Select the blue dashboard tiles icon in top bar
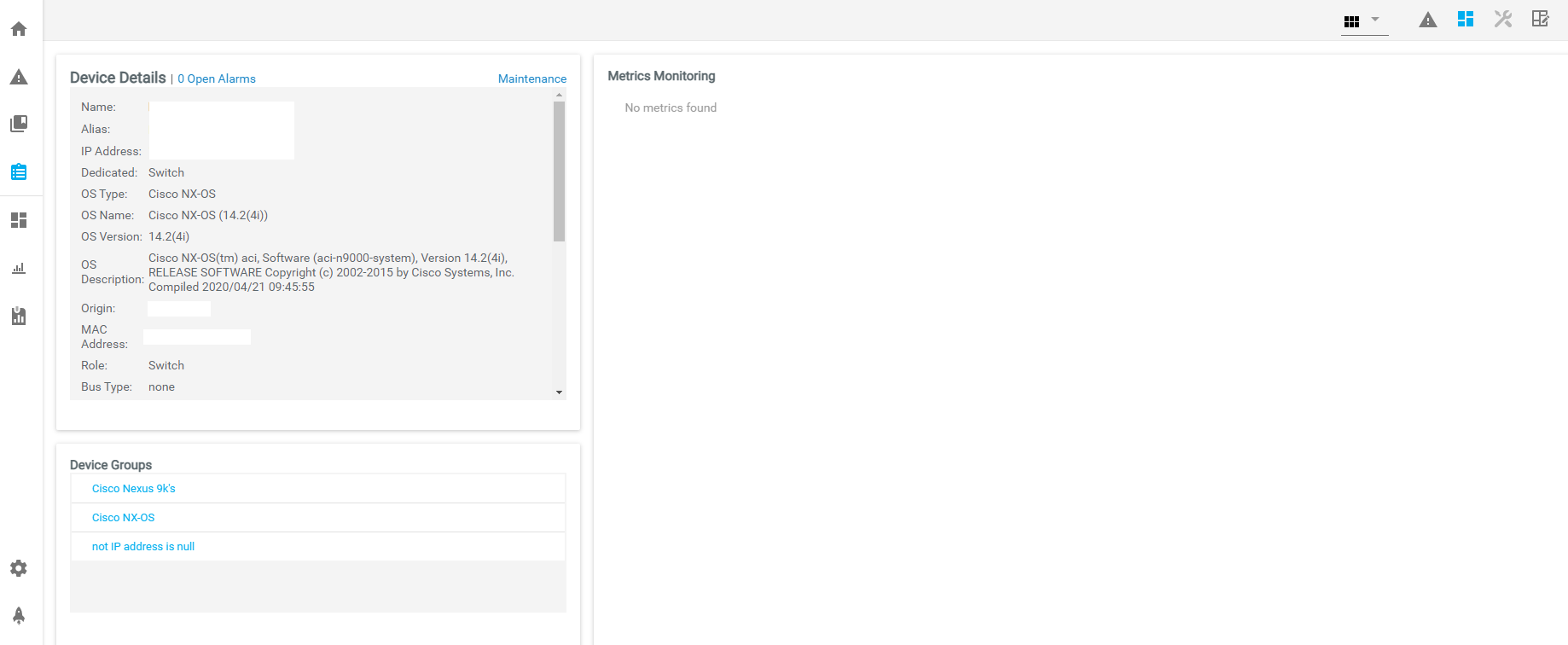This screenshot has width=1568, height=645. (1466, 19)
